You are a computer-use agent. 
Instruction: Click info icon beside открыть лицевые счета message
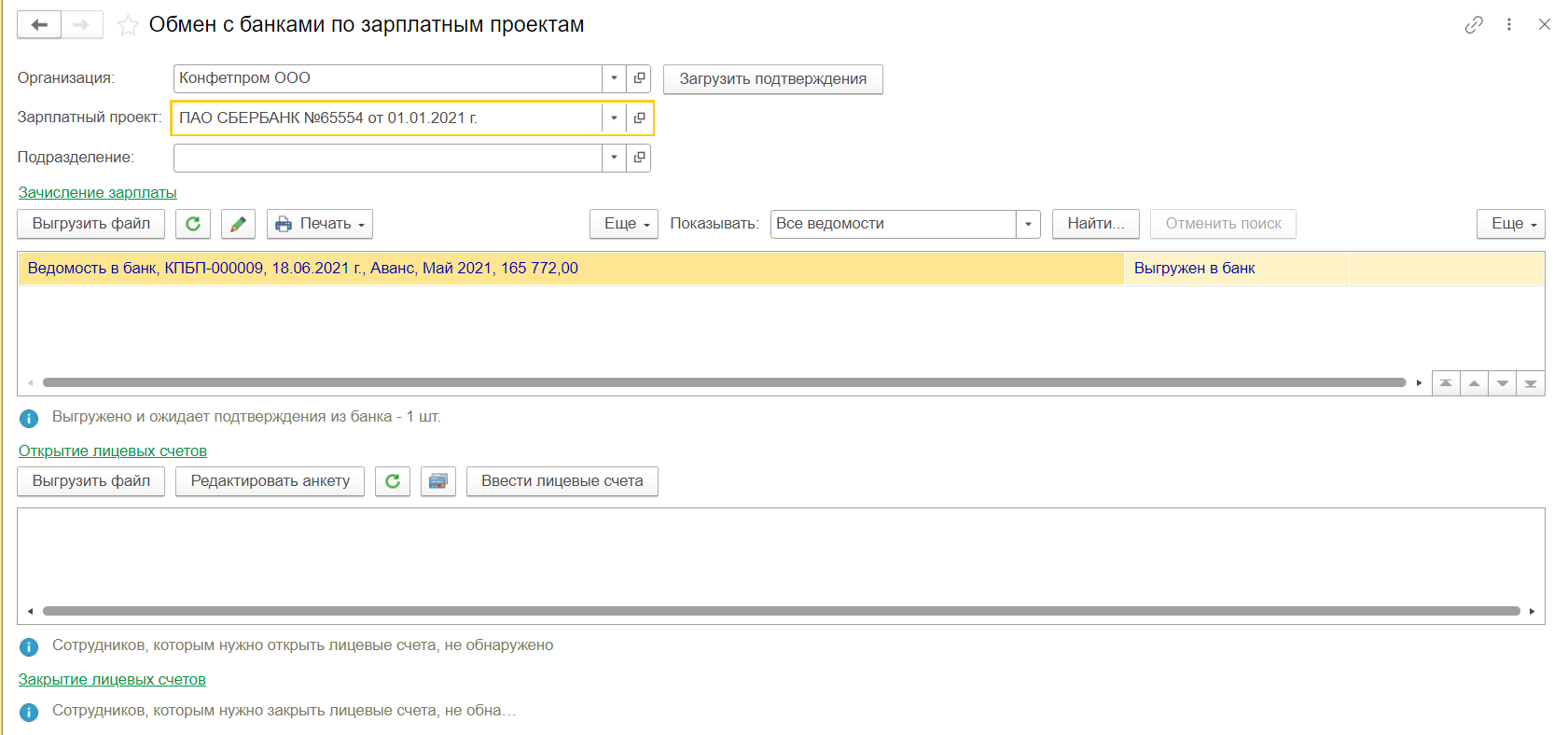pyautogui.click(x=29, y=647)
